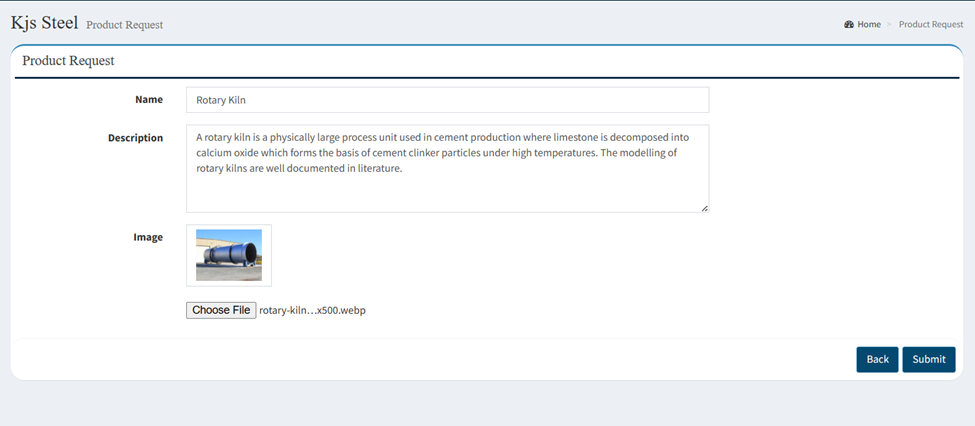Click the breadcrumb separator arrow after Home
975x426 pixels.
[x=890, y=25]
